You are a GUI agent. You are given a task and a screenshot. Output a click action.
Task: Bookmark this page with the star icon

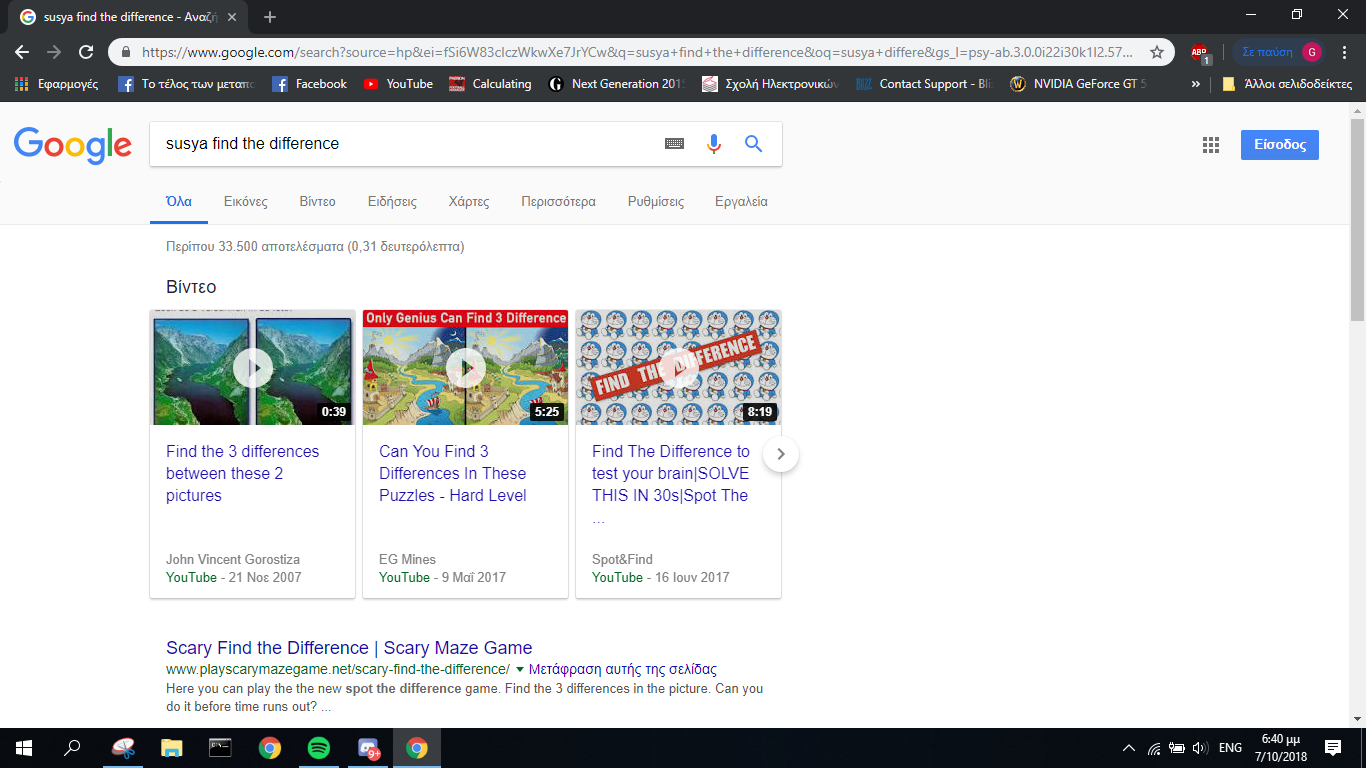[1157, 52]
